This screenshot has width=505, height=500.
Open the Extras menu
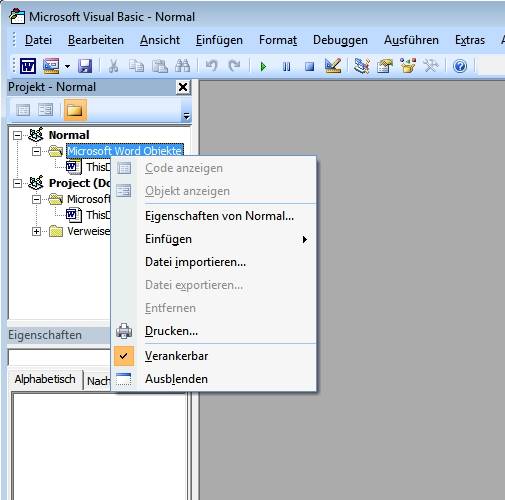pos(470,40)
